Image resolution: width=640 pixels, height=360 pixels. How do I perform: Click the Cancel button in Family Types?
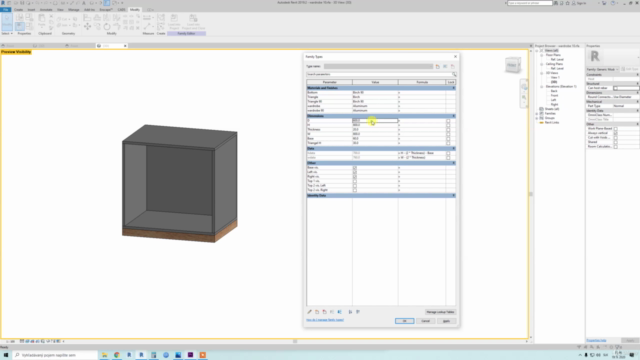425,321
